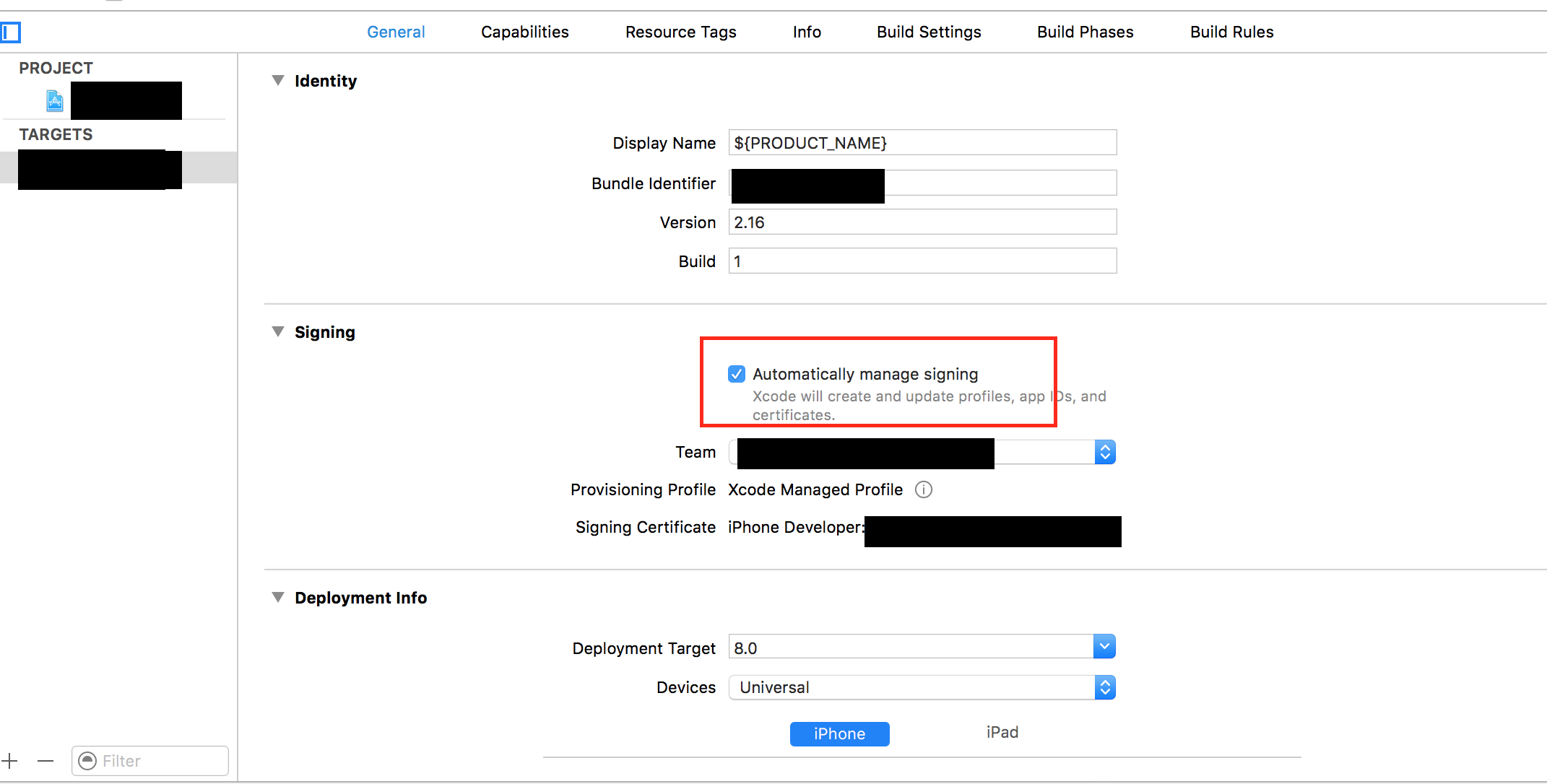The width and height of the screenshot is (1547, 784).
Task: Click the Xcode project file icon
Action: (x=55, y=100)
